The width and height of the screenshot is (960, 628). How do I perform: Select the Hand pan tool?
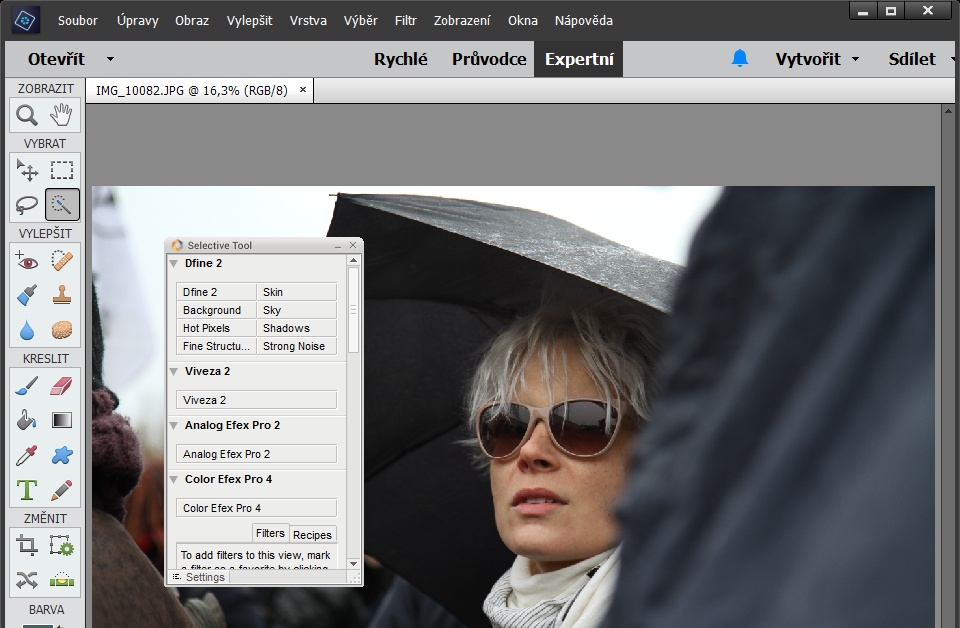click(x=62, y=115)
